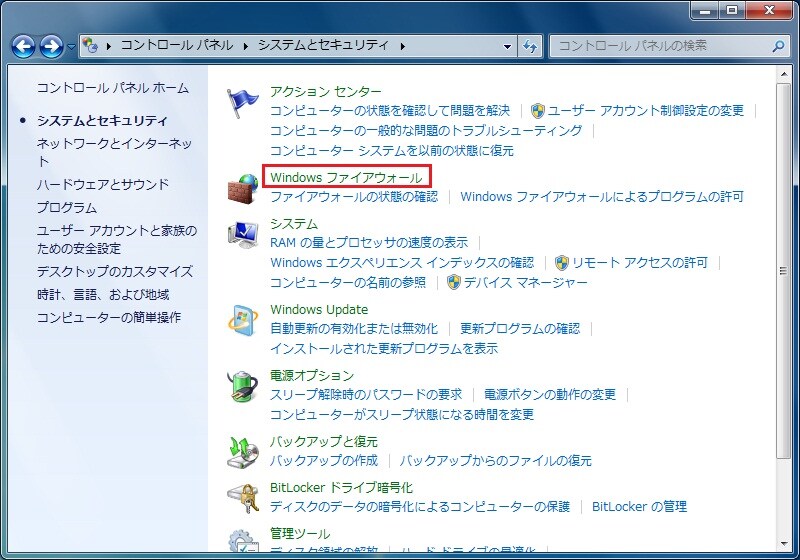Click リモート アクセスの許可 link

click(x=640, y=263)
